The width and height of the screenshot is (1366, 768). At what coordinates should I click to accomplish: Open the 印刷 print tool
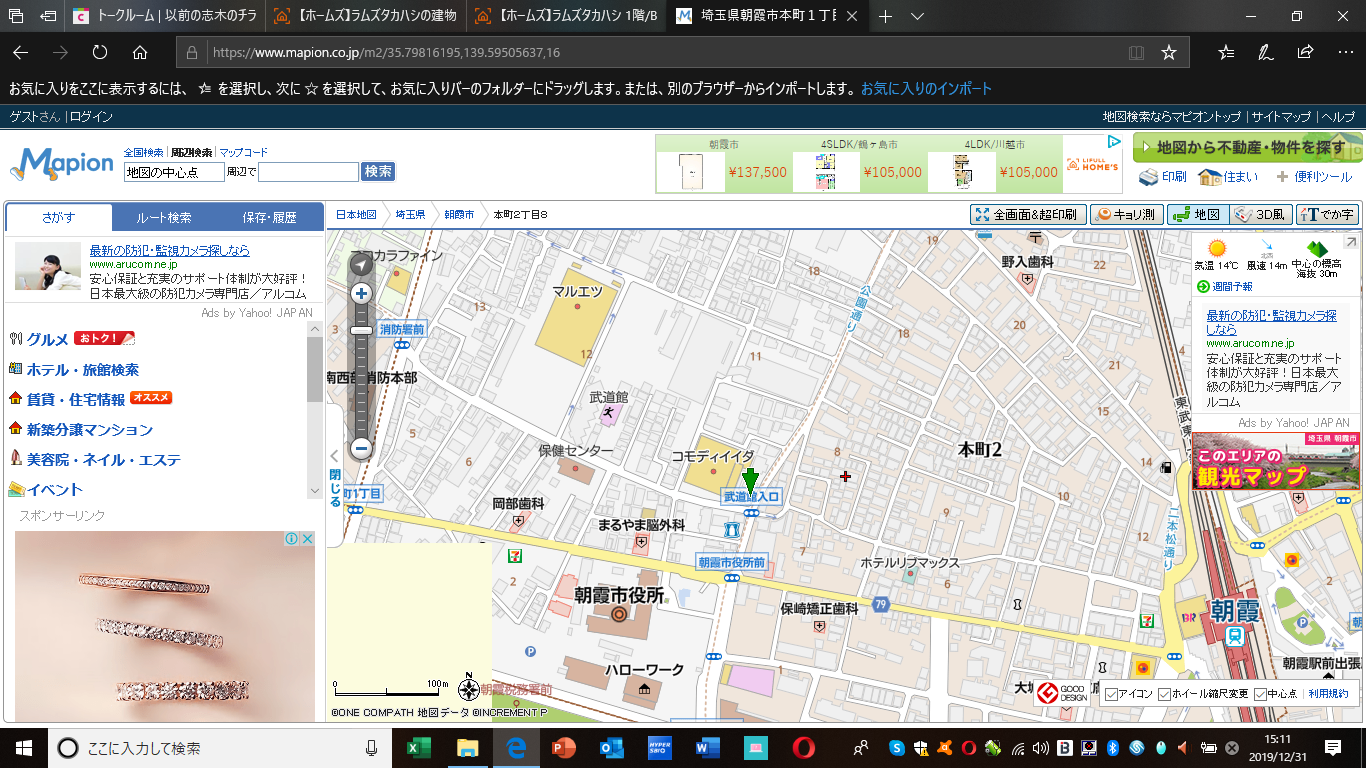tap(1163, 177)
